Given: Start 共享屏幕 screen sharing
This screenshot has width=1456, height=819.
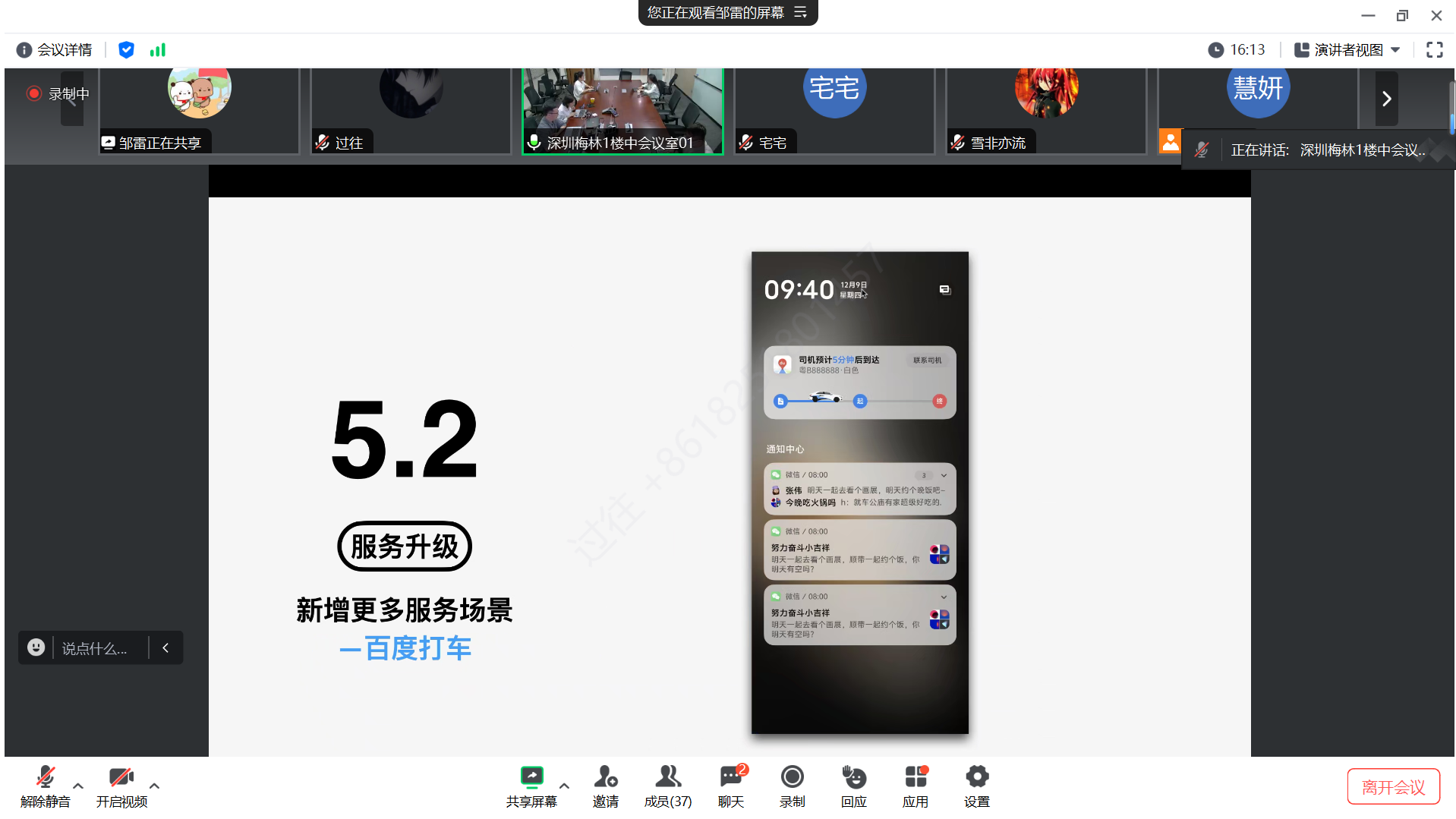Looking at the screenshot, I should pos(531,786).
